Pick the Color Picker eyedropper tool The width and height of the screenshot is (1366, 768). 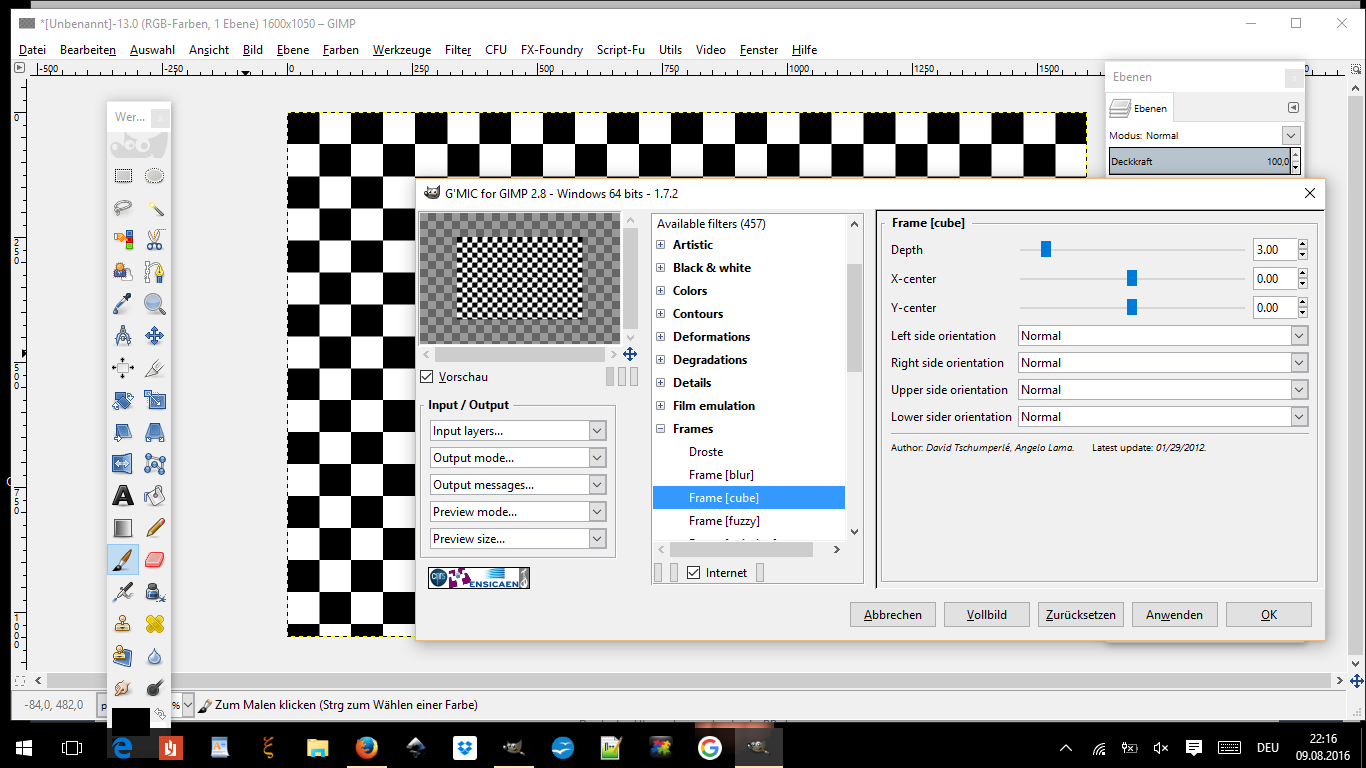[x=123, y=304]
